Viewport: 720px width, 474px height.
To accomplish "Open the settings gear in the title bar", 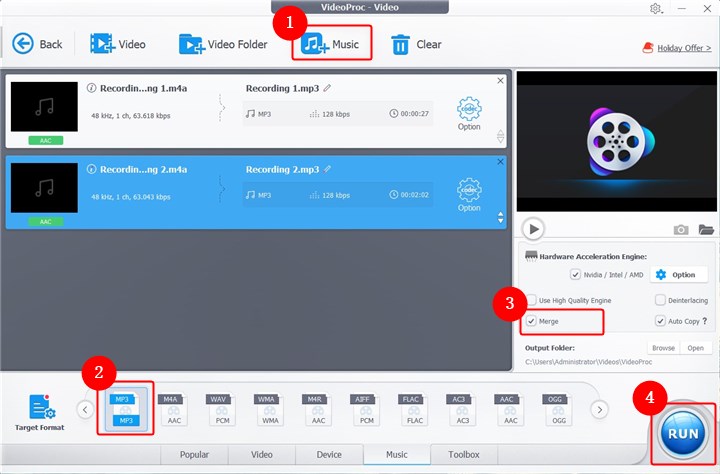I will (655, 8).
